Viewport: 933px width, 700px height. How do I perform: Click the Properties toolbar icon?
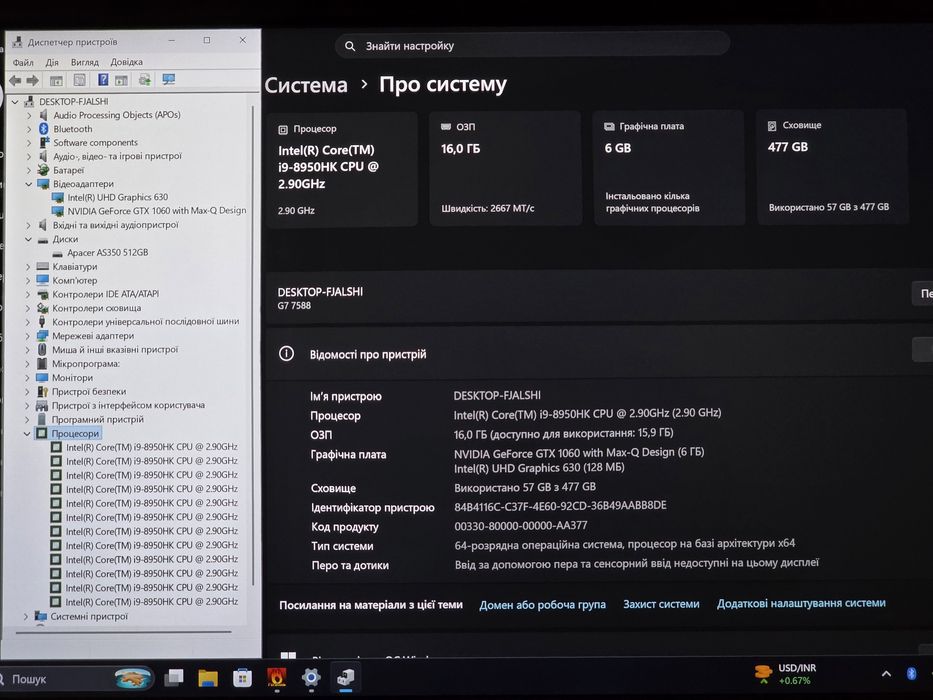tap(79, 80)
